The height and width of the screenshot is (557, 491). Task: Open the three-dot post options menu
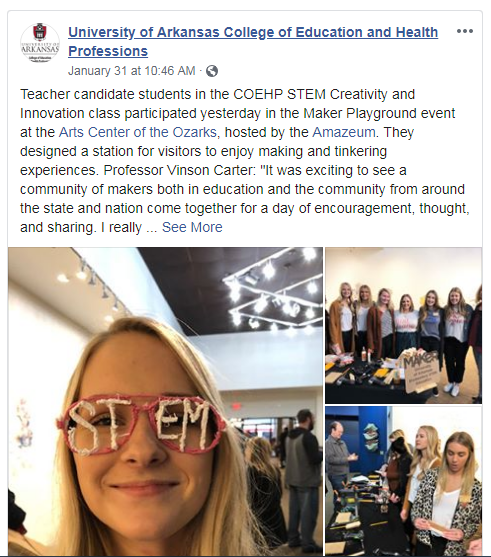pyautogui.click(x=465, y=31)
